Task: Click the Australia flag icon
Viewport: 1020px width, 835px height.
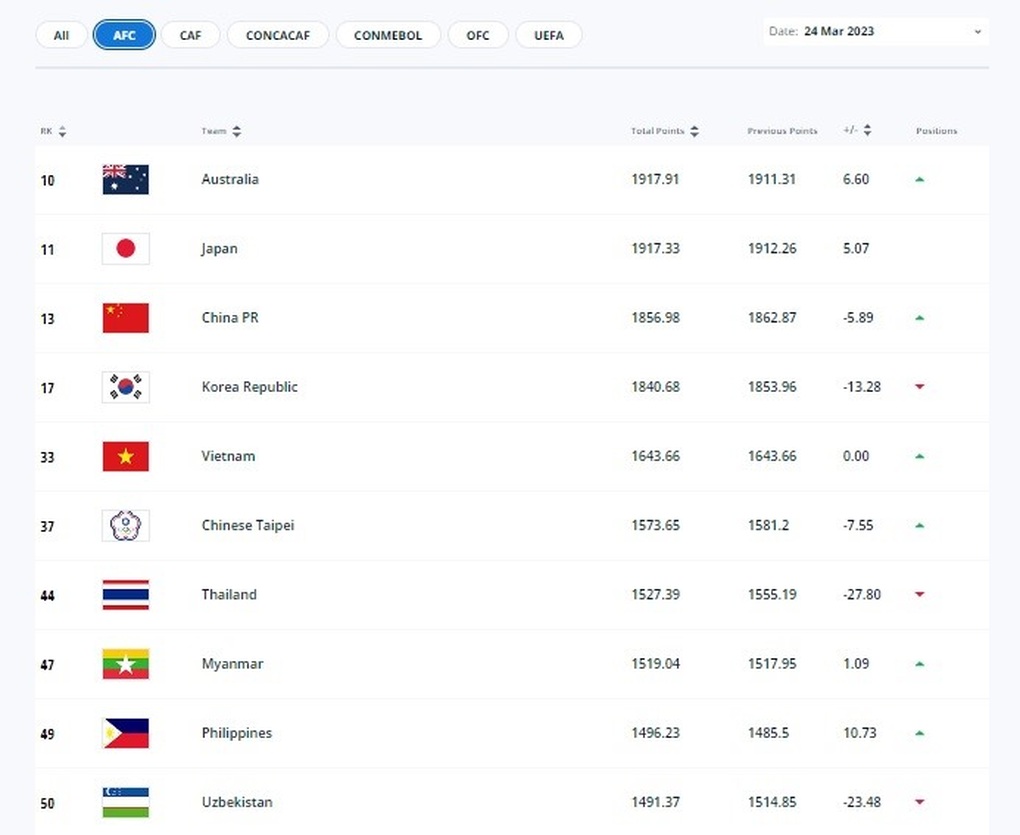Action: point(126,179)
